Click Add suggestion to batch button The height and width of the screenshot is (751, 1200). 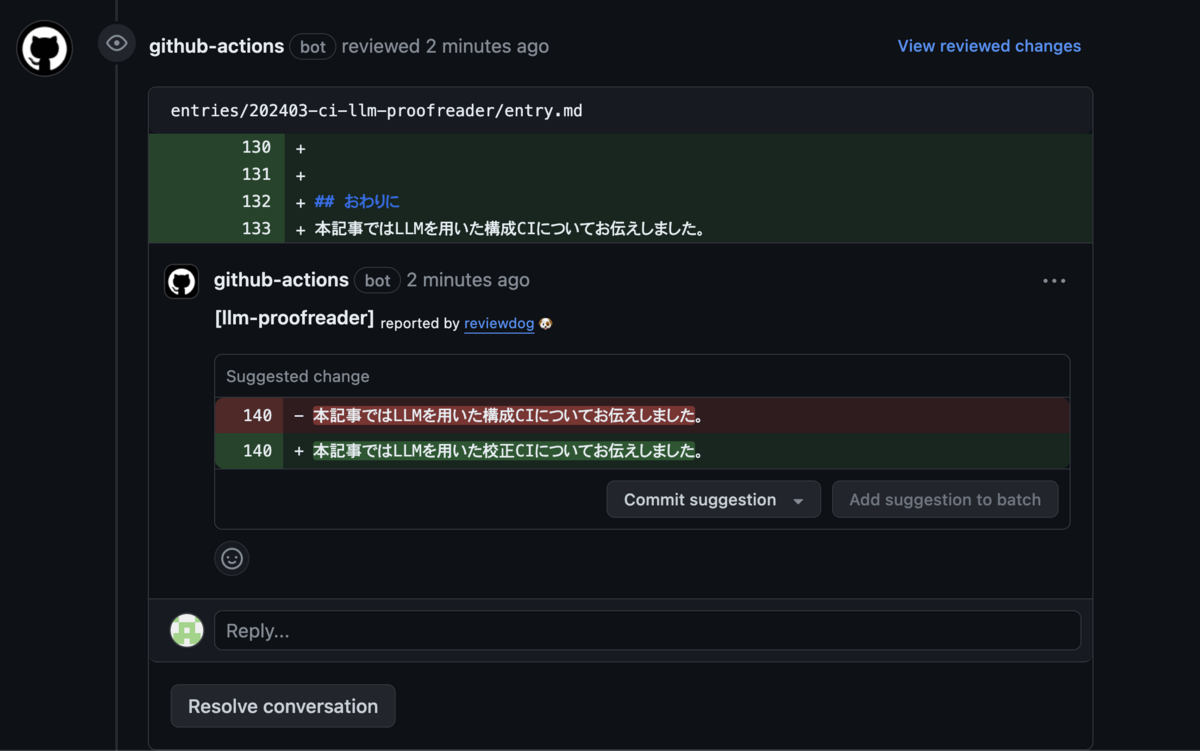click(x=945, y=499)
